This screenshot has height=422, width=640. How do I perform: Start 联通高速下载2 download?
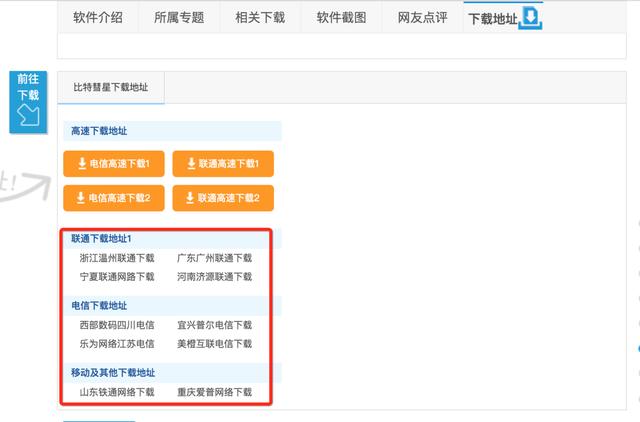223,198
